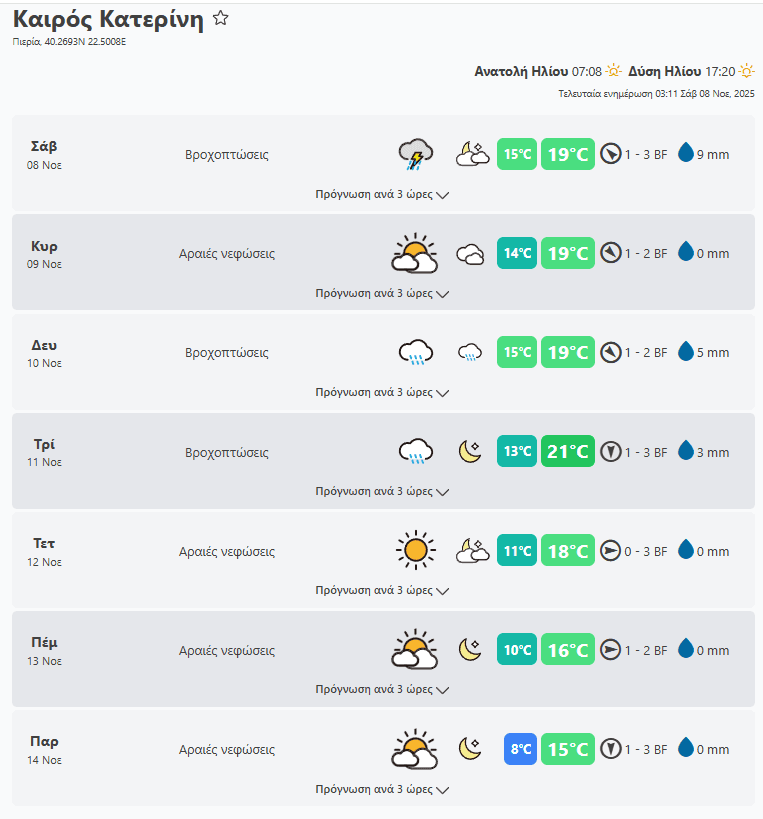
Task: Click the wind direction compass for Πέμ
Action: click(x=611, y=650)
